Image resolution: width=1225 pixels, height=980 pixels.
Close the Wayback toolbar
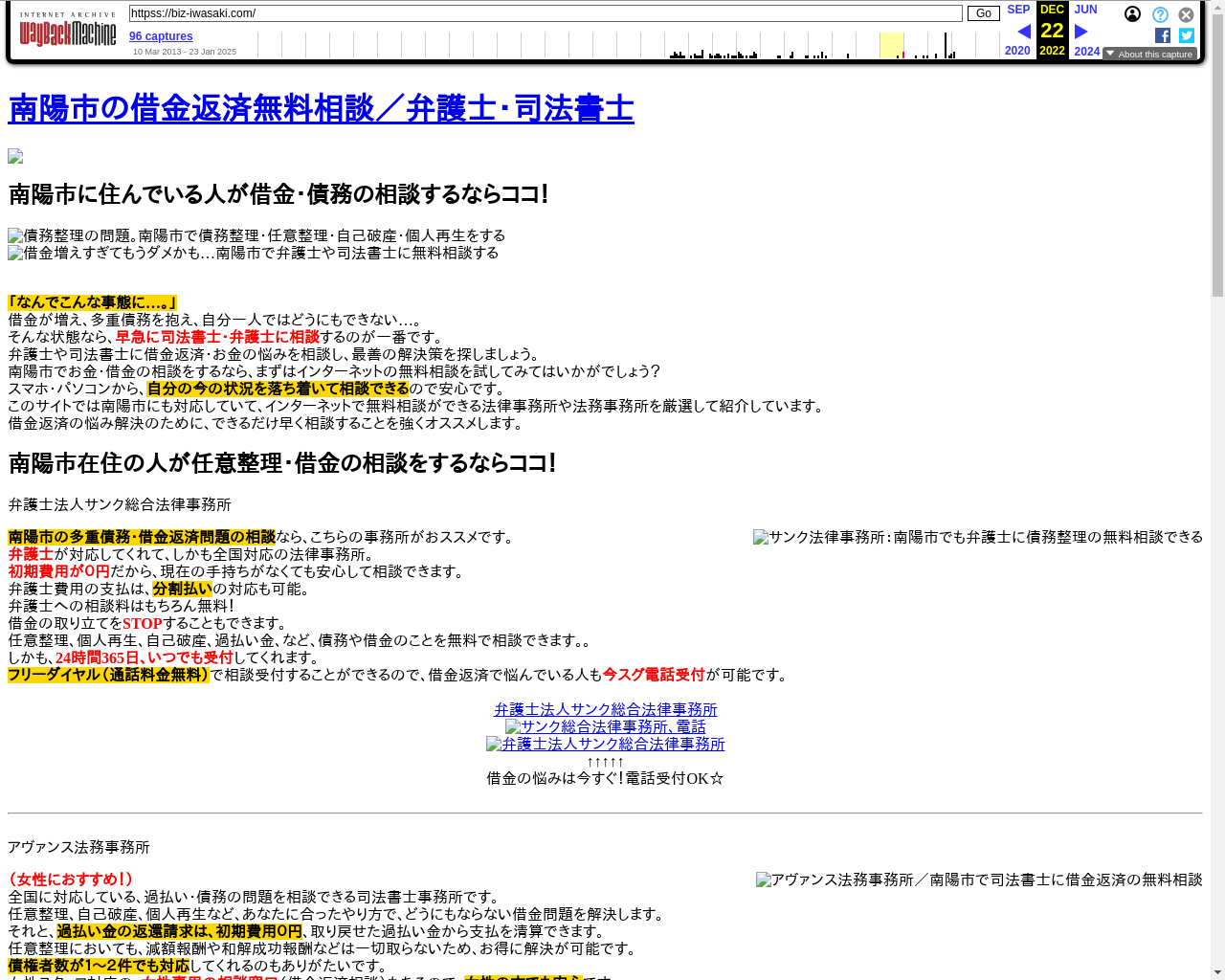(1186, 14)
